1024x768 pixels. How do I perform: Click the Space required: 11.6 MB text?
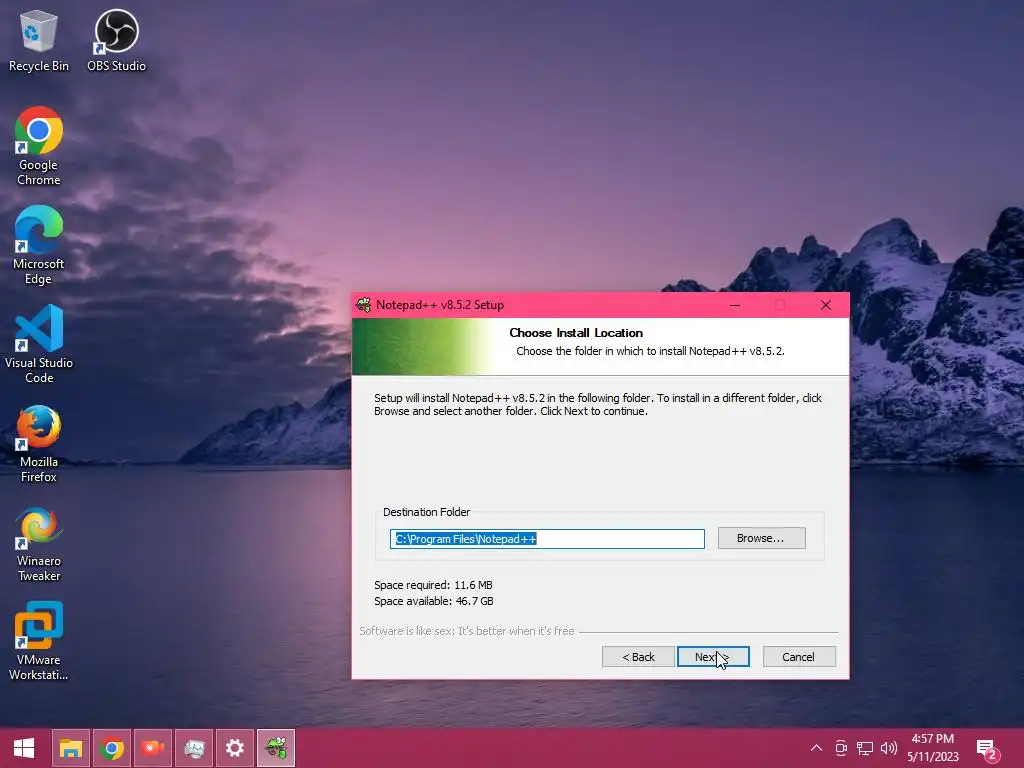[x=433, y=585]
